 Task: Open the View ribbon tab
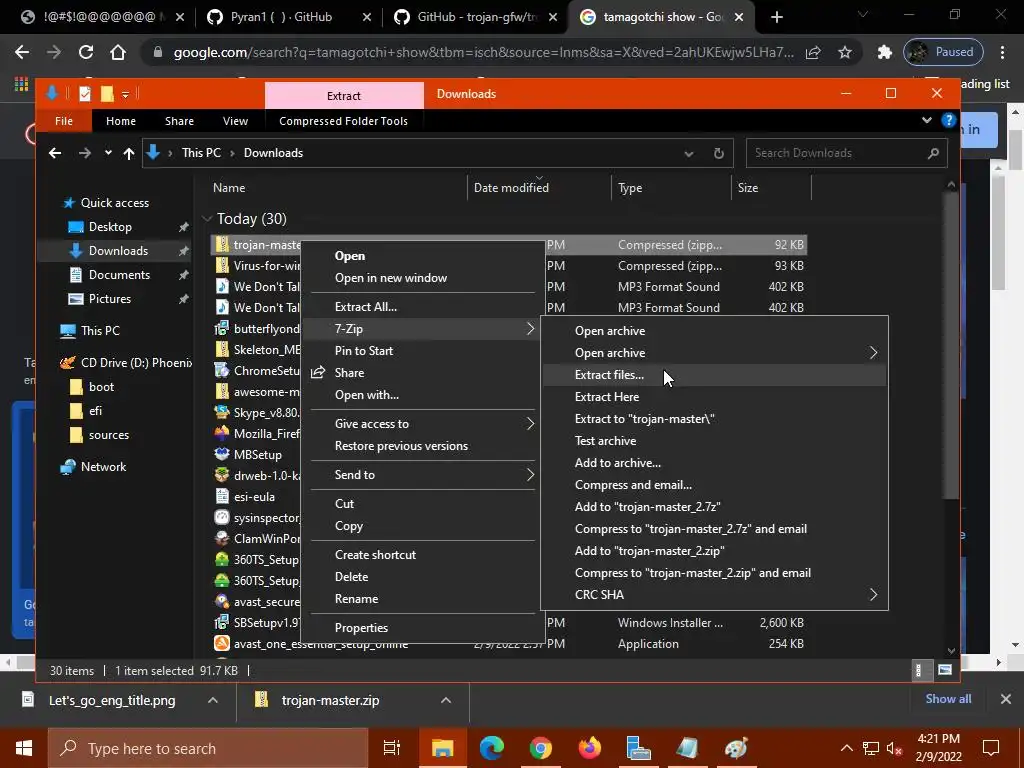coord(235,121)
